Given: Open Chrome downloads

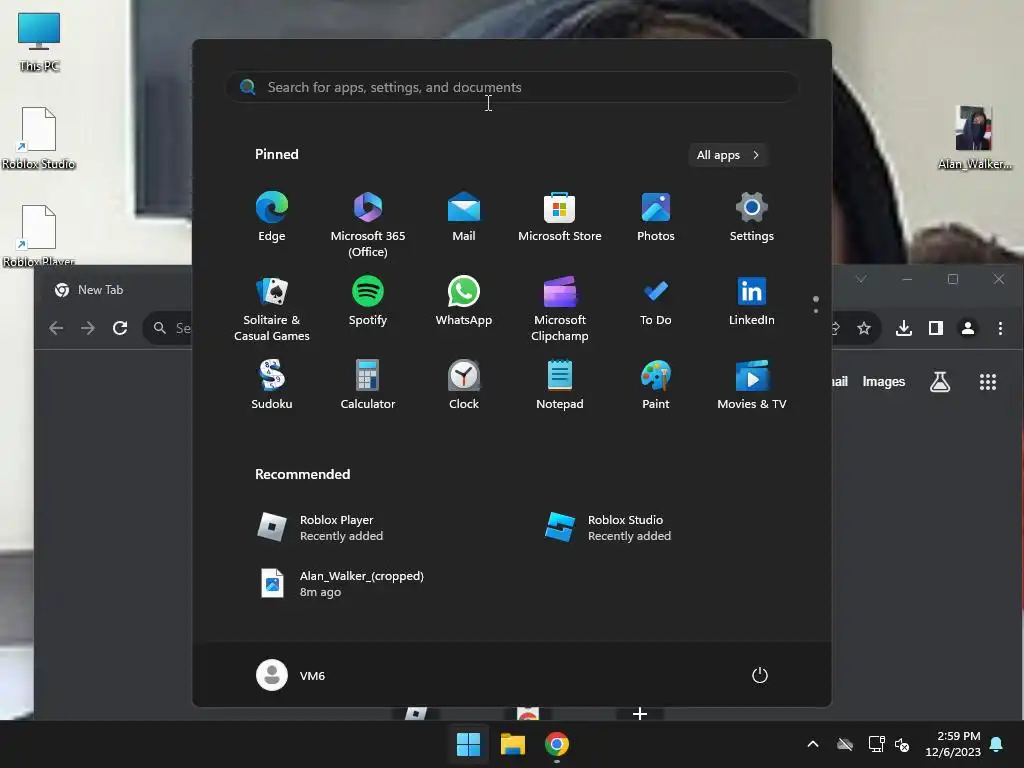Looking at the screenshot, I should click(x=904, y=328).
